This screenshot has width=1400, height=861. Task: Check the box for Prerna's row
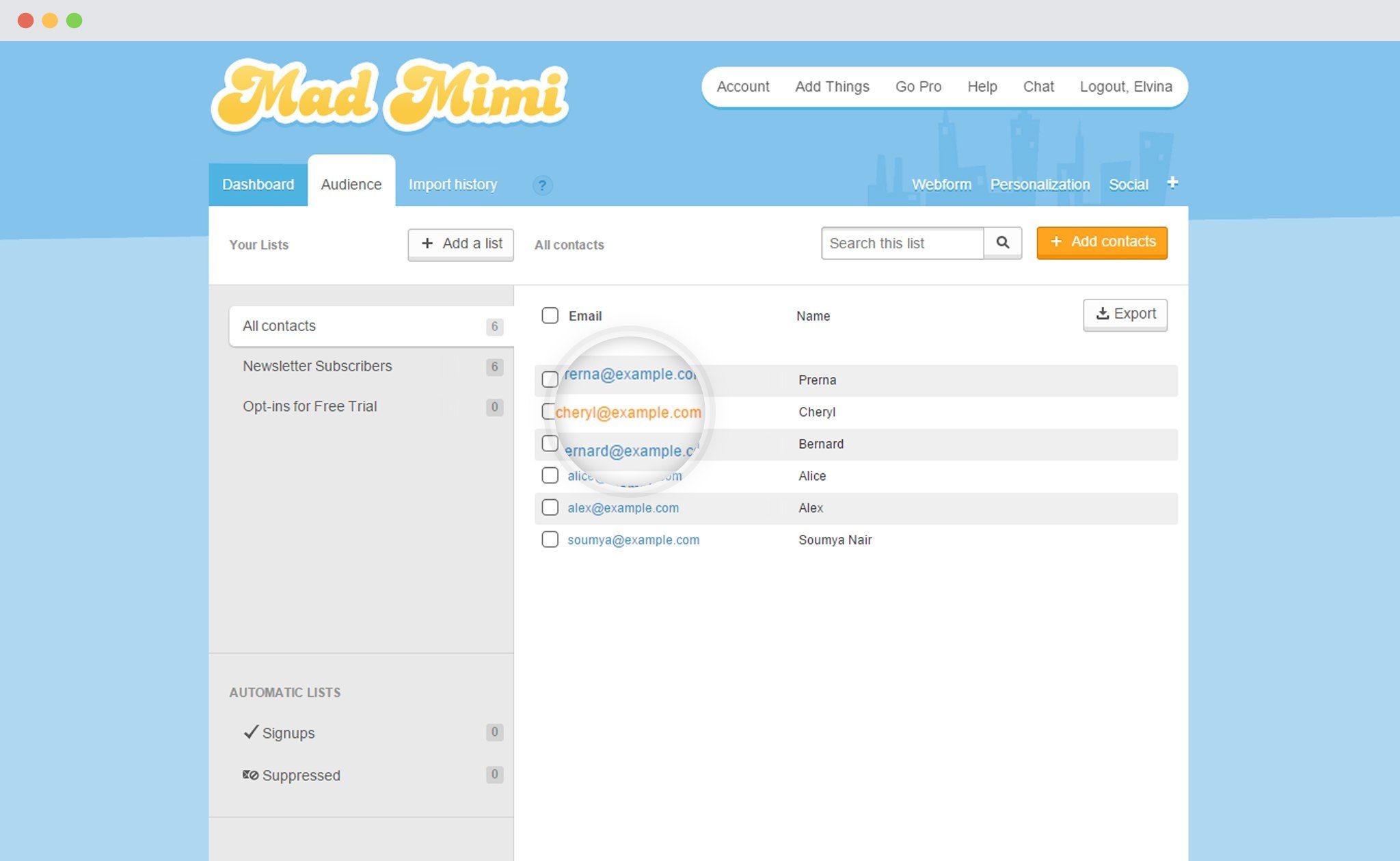coord(550,379)
